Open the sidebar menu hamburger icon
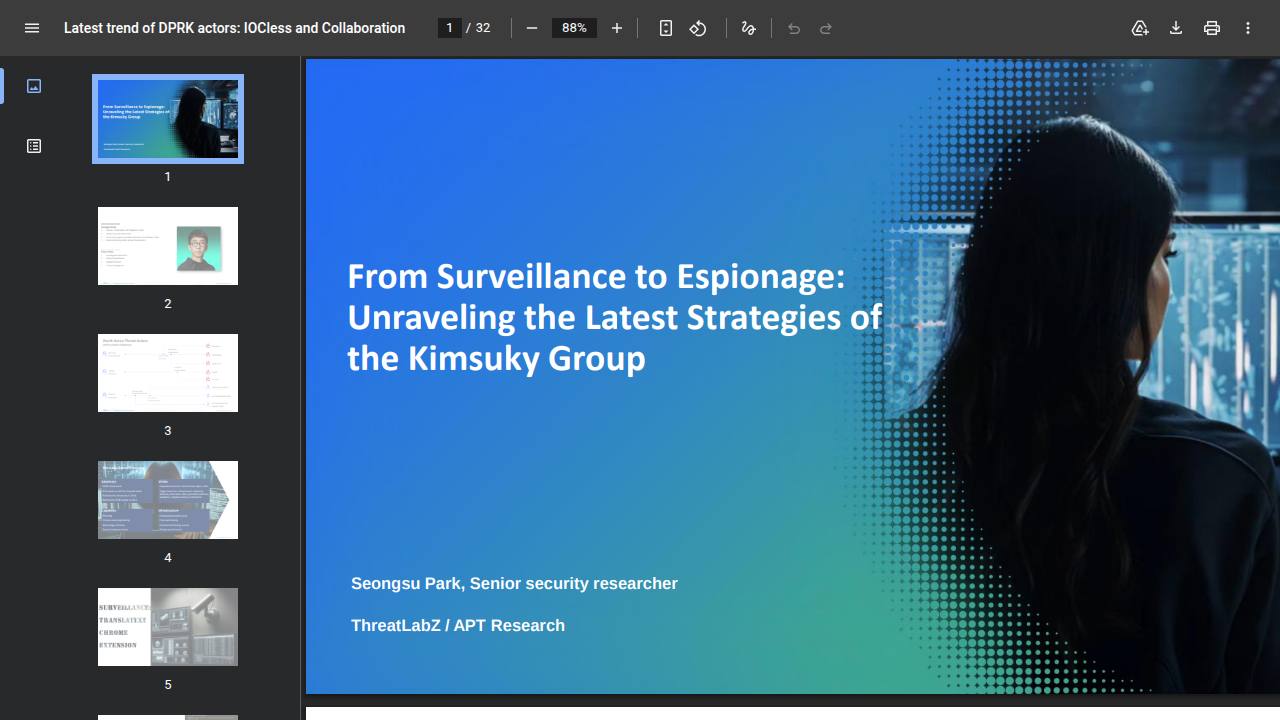The height and width of the screenshot is (720, 1280). [x=32, y=28]
